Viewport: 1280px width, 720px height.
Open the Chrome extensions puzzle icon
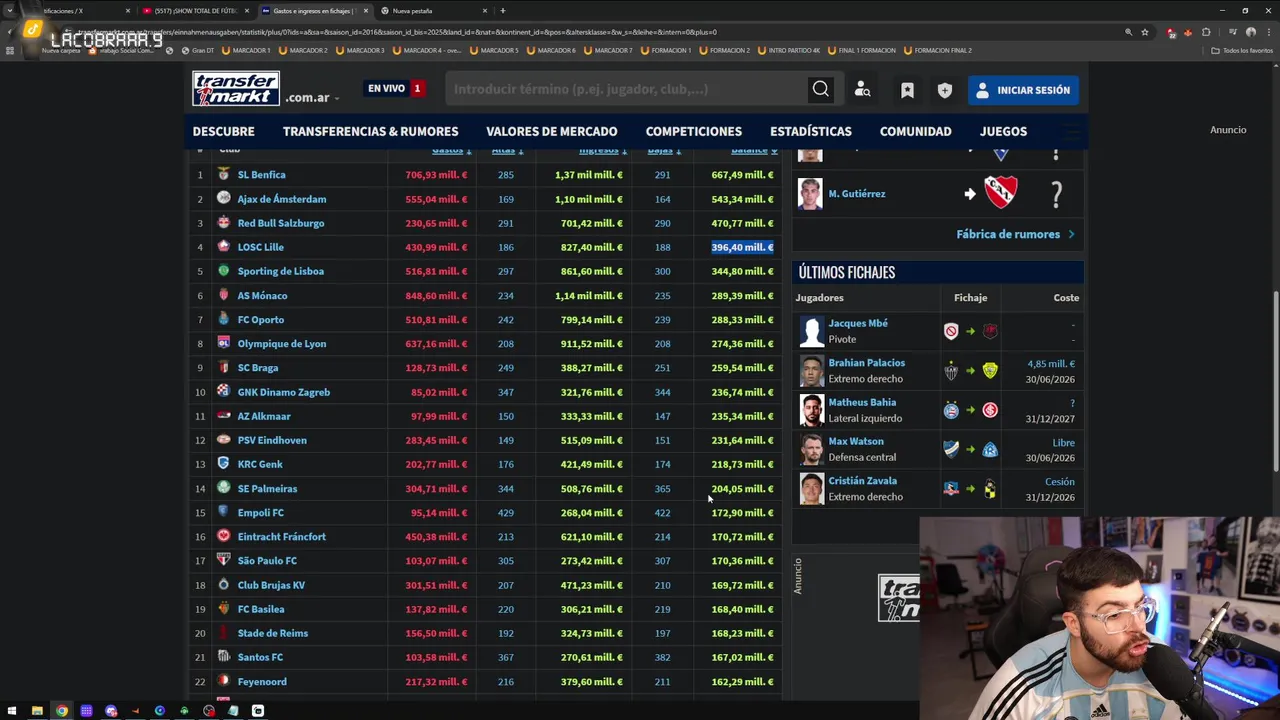1206,32
